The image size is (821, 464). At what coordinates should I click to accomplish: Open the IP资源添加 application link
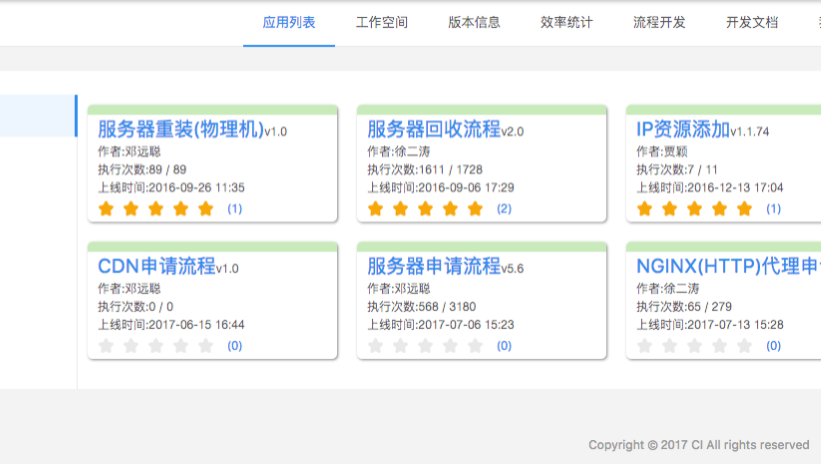pyautogui.click(x=683, y=129)
